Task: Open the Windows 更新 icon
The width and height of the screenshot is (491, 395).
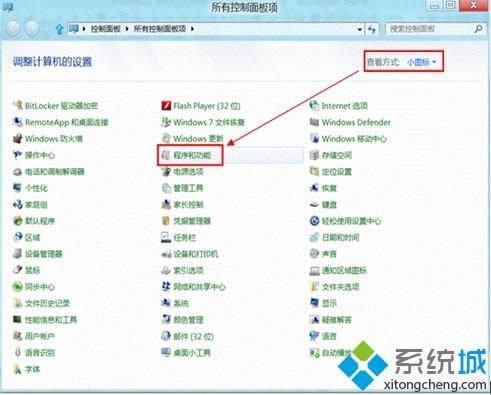Action: click(166, 138)
